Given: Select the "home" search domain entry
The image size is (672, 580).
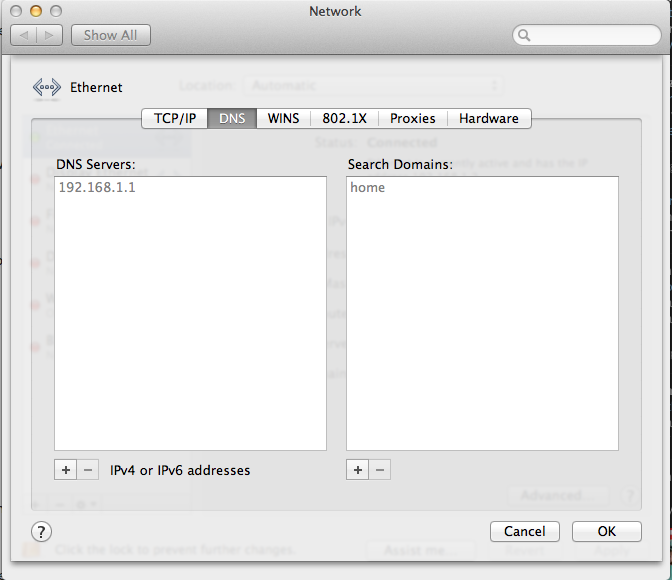Looking at the screenshot, I should 367,188.
